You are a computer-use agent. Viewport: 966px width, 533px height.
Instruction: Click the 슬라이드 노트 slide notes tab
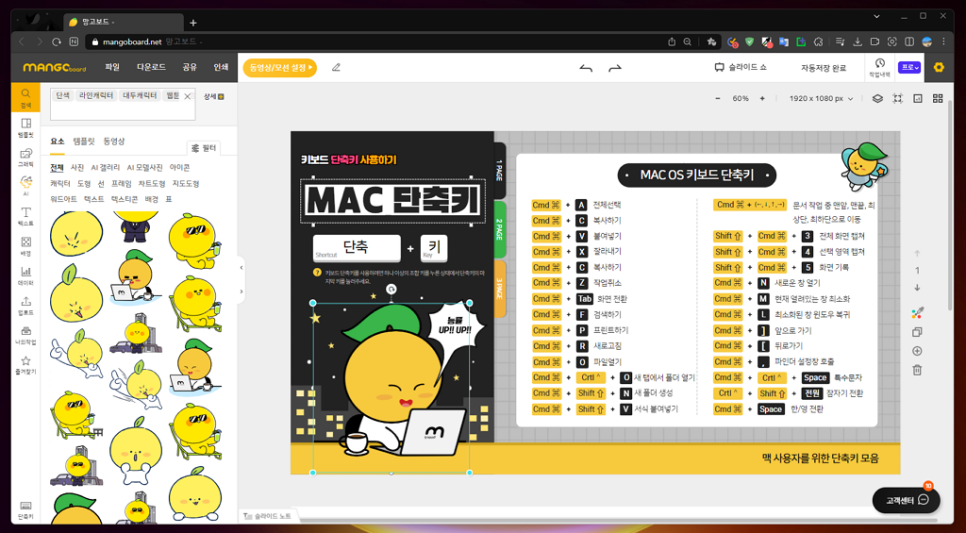click(266, 516)
